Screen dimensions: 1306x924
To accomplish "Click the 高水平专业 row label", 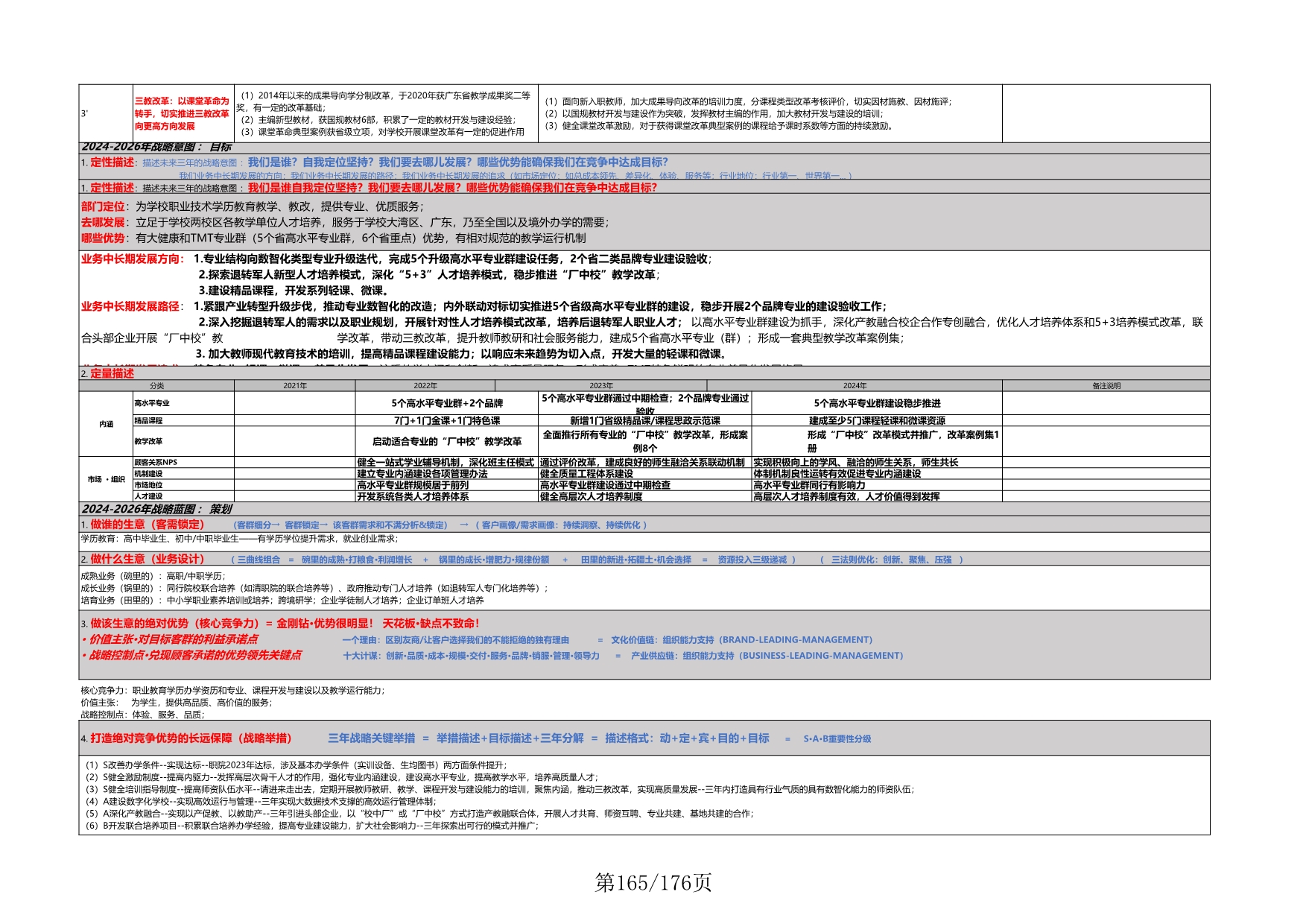I will (152, 403).
